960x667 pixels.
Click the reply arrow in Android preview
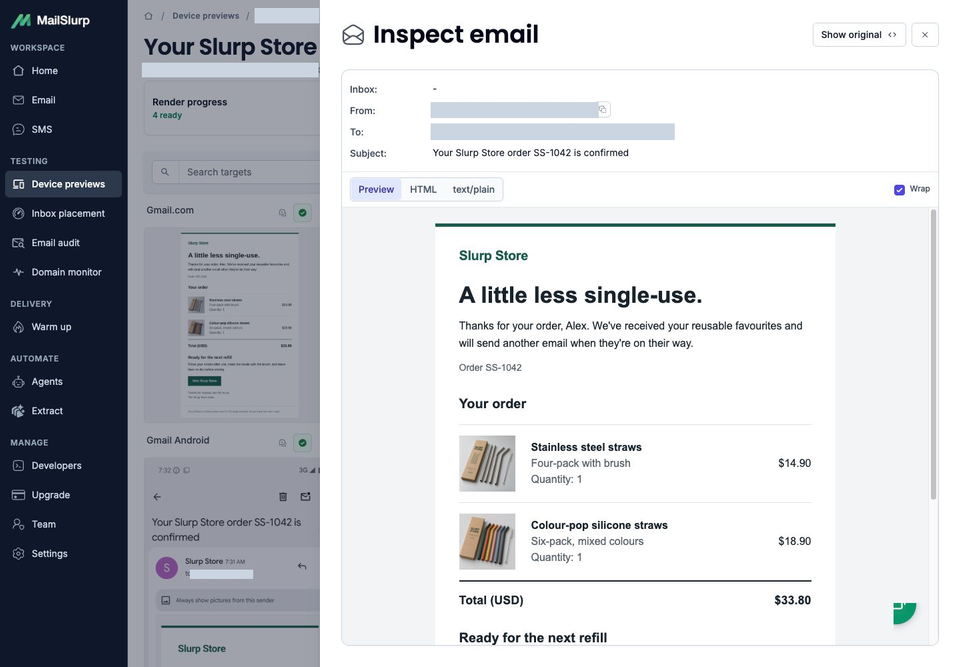(x=302, y=567)
